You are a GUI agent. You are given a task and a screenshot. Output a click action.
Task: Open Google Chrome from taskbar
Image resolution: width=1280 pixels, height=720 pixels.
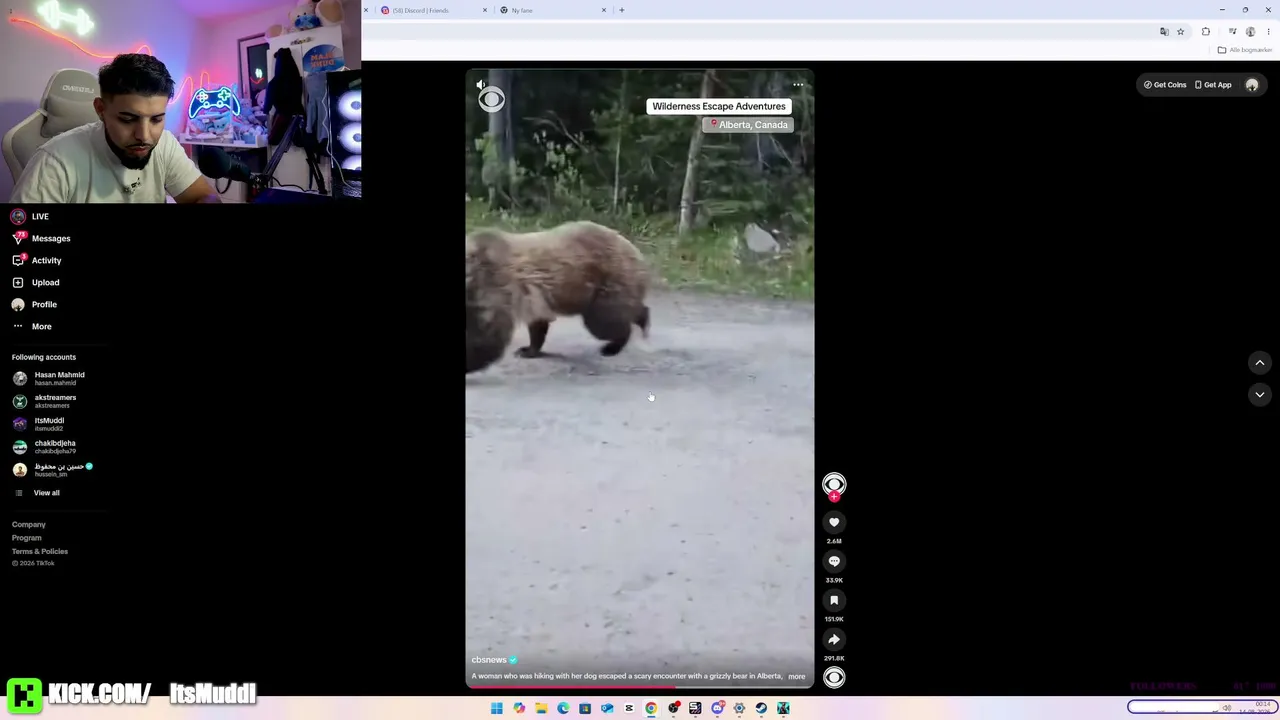click(x=651, y=708)
